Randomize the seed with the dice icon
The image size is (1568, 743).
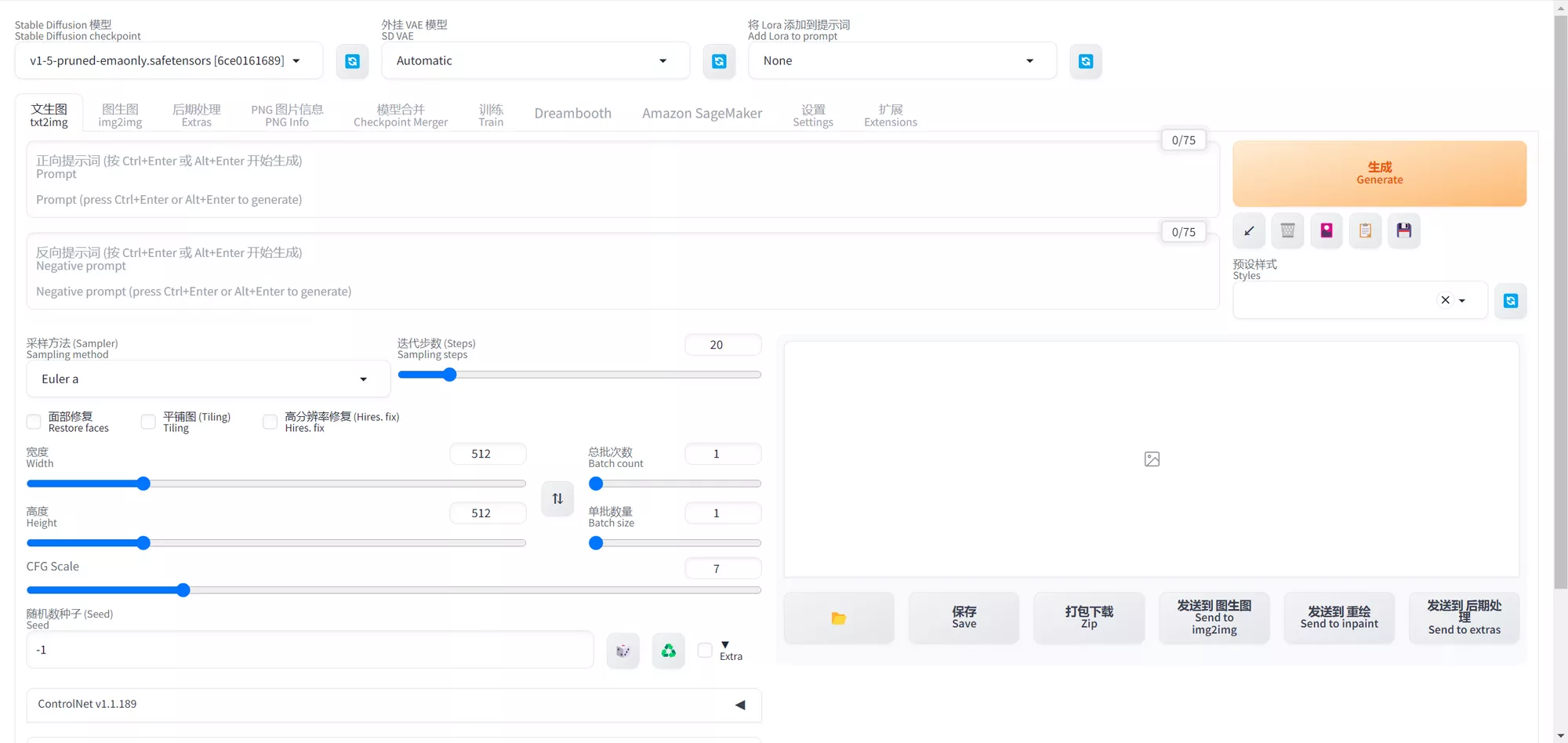coord(623,651)
